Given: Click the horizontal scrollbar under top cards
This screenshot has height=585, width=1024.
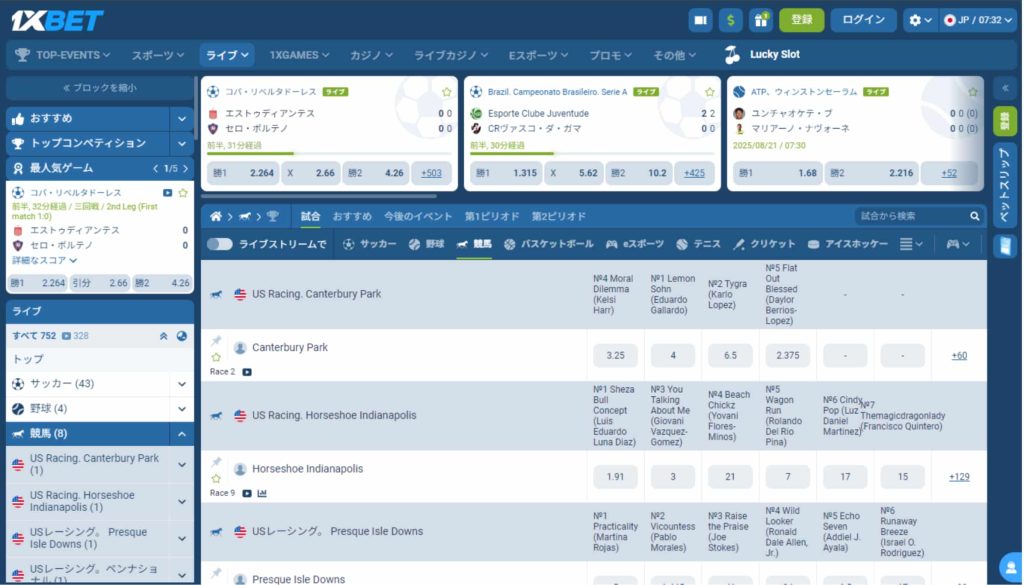Looking at the screenshot, I should (319, 195).
